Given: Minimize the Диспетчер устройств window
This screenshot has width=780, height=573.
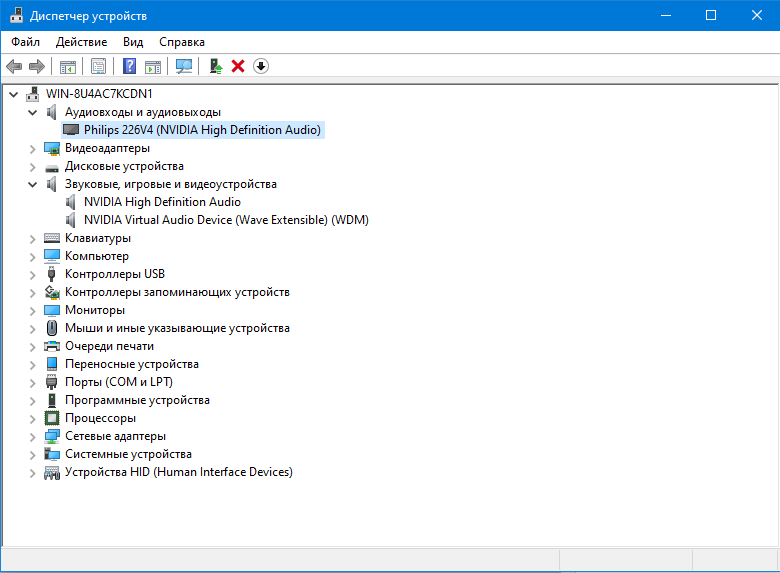Looking at the screenshot, I should [666, 15].
